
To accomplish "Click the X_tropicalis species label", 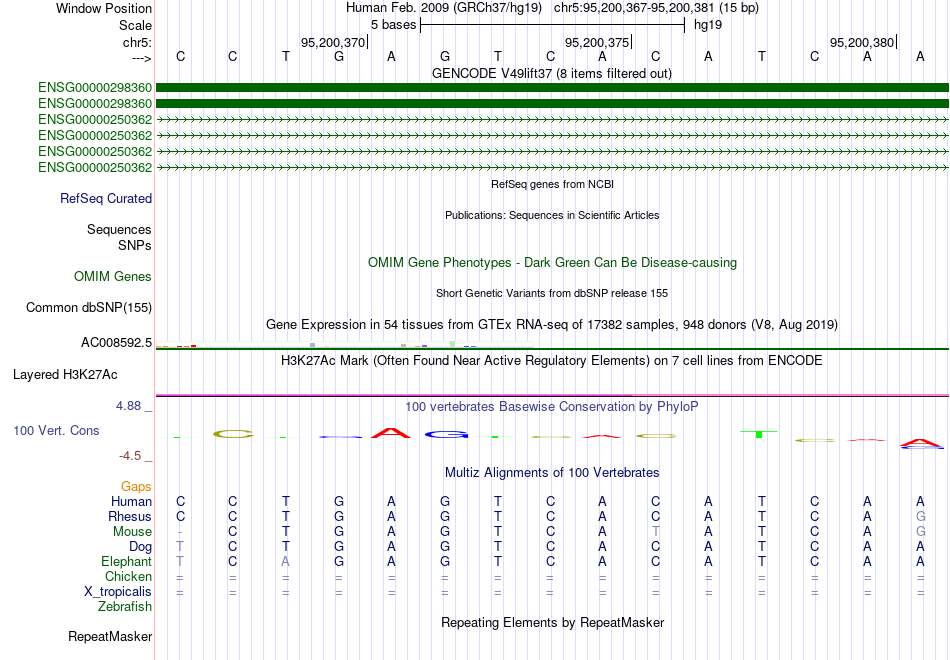I will (x=118, y=592).
